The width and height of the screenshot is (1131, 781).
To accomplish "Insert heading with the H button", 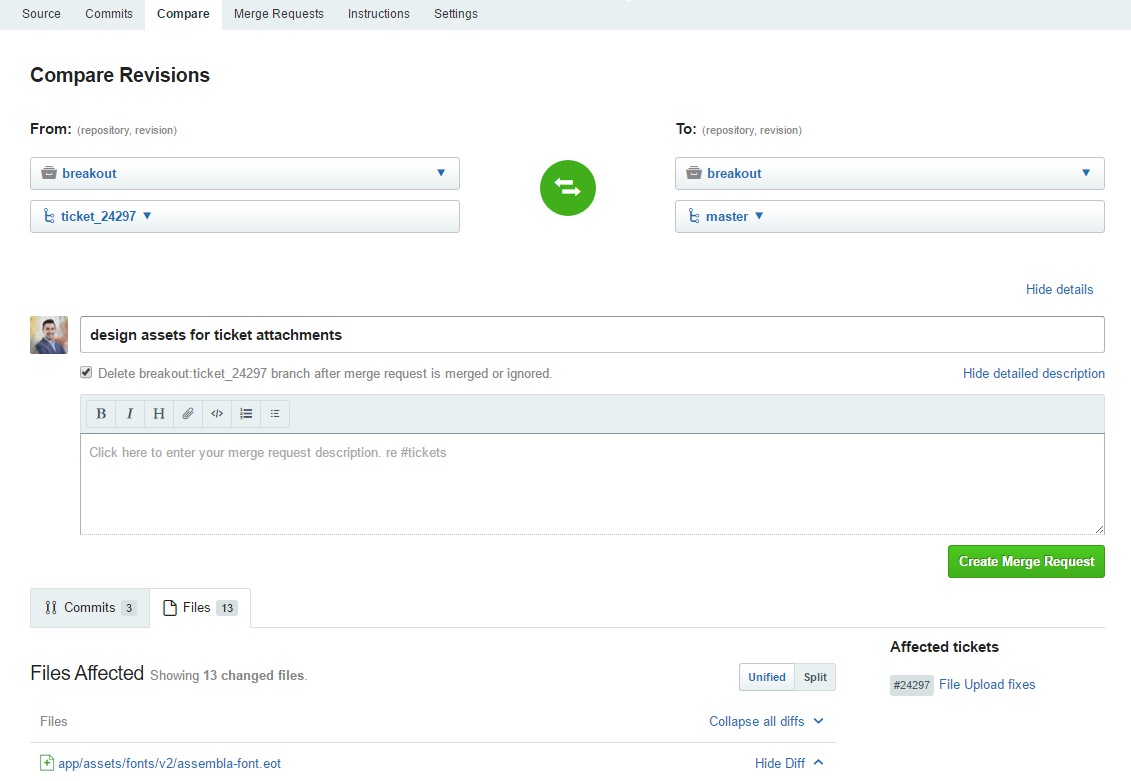I will pyautogui.click(x=159, y=413).
